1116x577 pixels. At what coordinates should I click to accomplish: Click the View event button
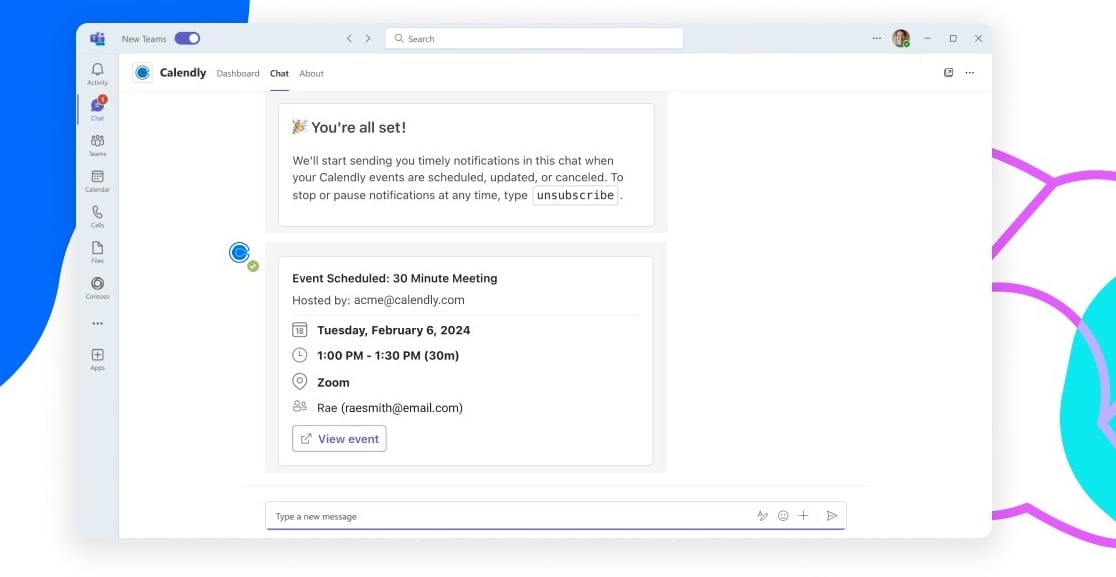point(339,438)
